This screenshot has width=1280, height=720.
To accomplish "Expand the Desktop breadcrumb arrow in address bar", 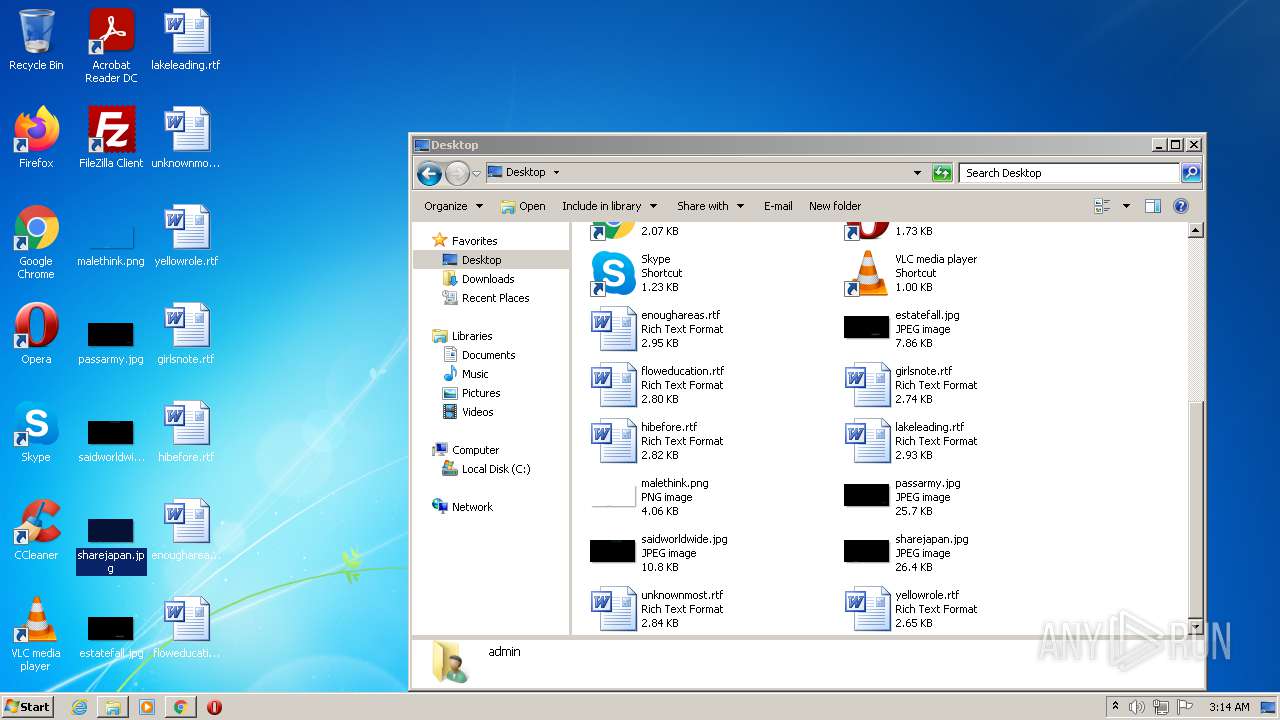I will click(x=556, y=172).
